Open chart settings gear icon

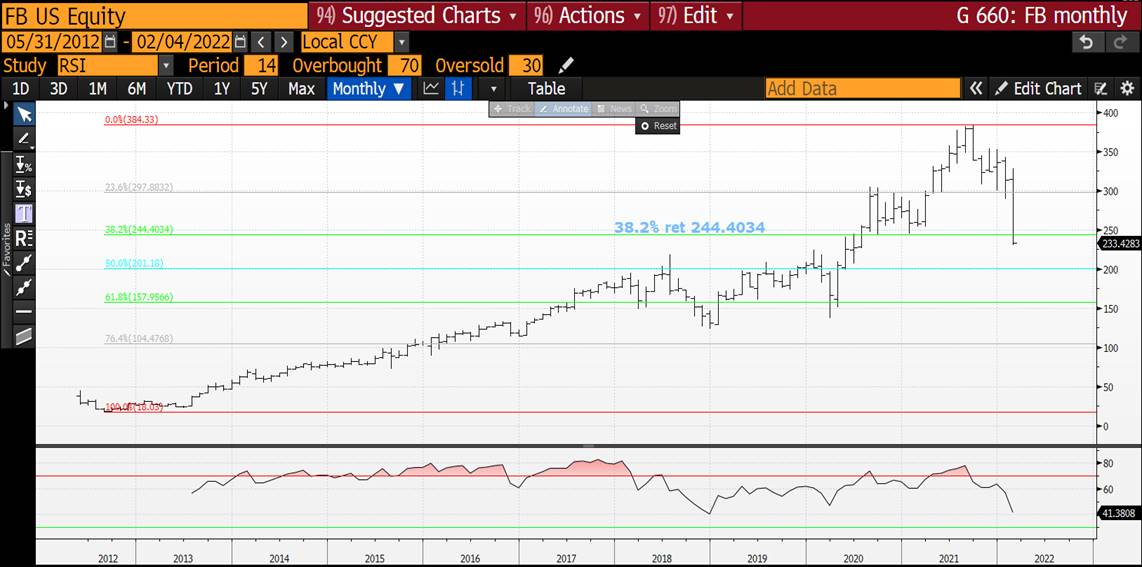tap(1127, 89)
